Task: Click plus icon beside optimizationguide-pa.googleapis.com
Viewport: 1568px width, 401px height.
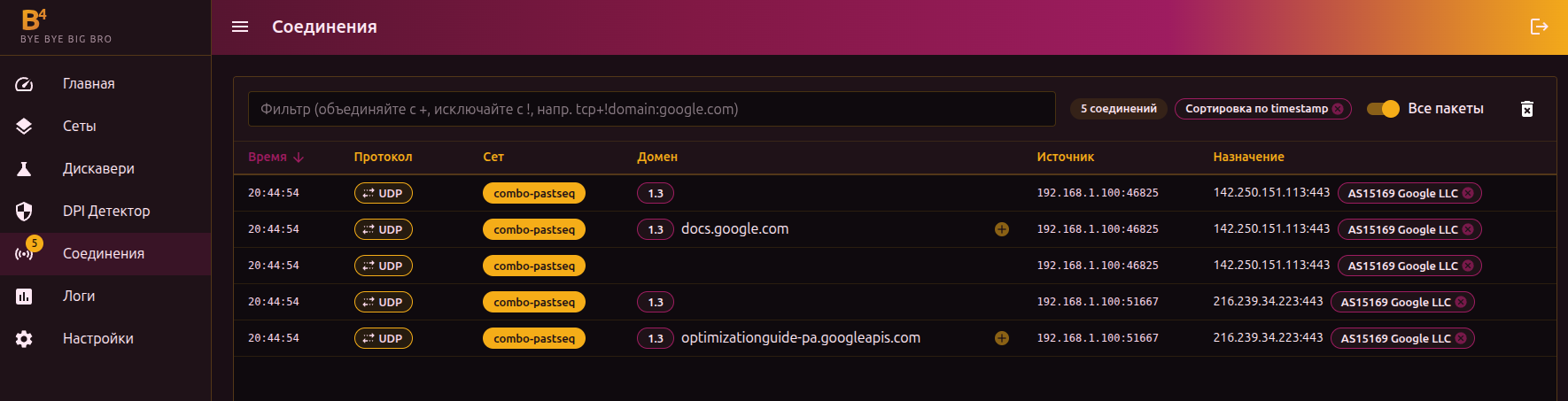Action: [x=1002, y=338]
